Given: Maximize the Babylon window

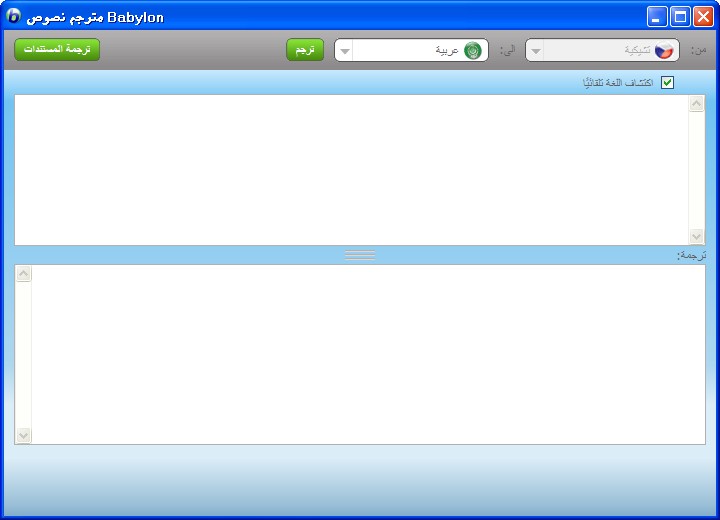Looking at the screenshot, I should 680,17.
